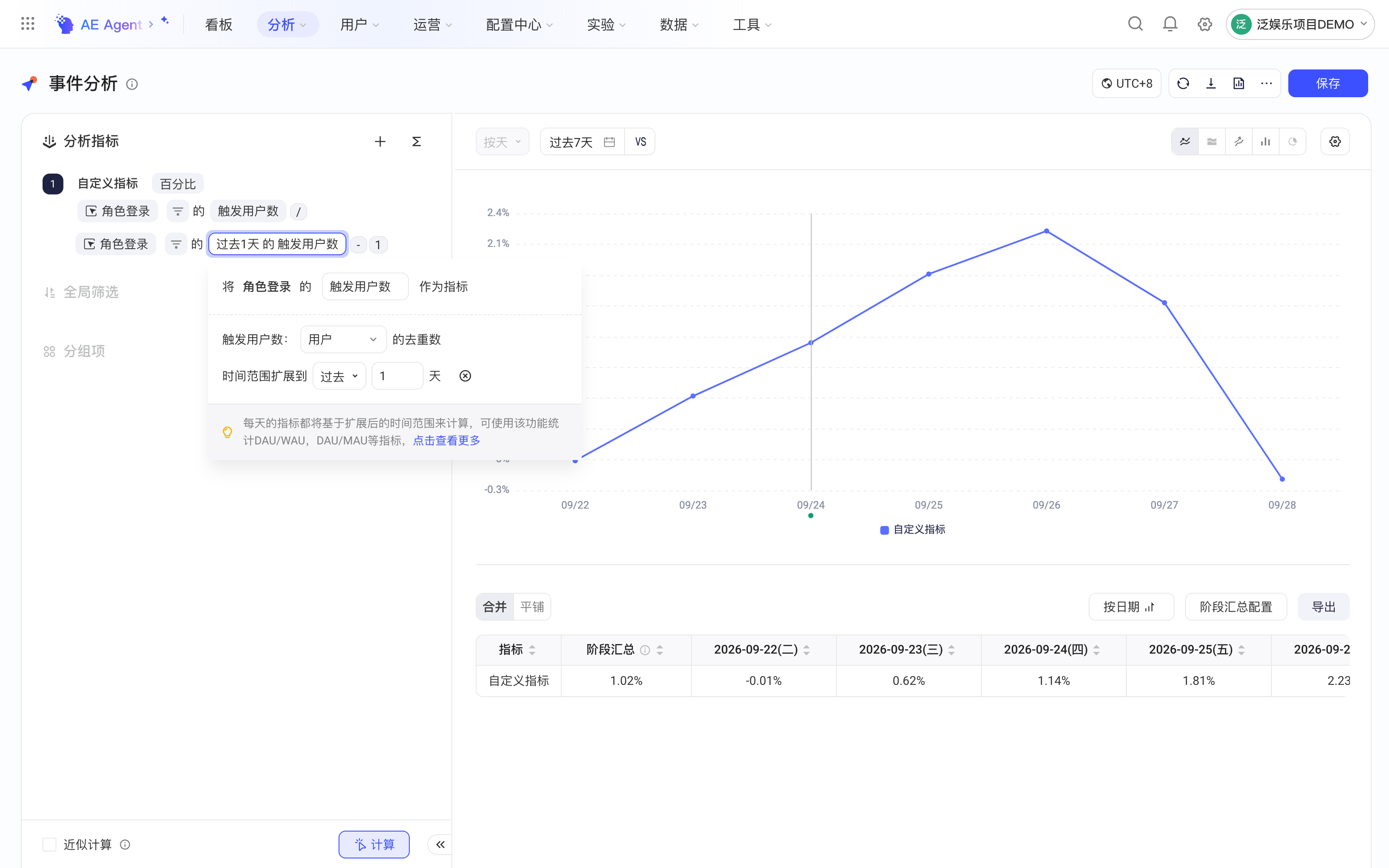
Task: Toggle the VS comparison button
Action: point(640,142)
